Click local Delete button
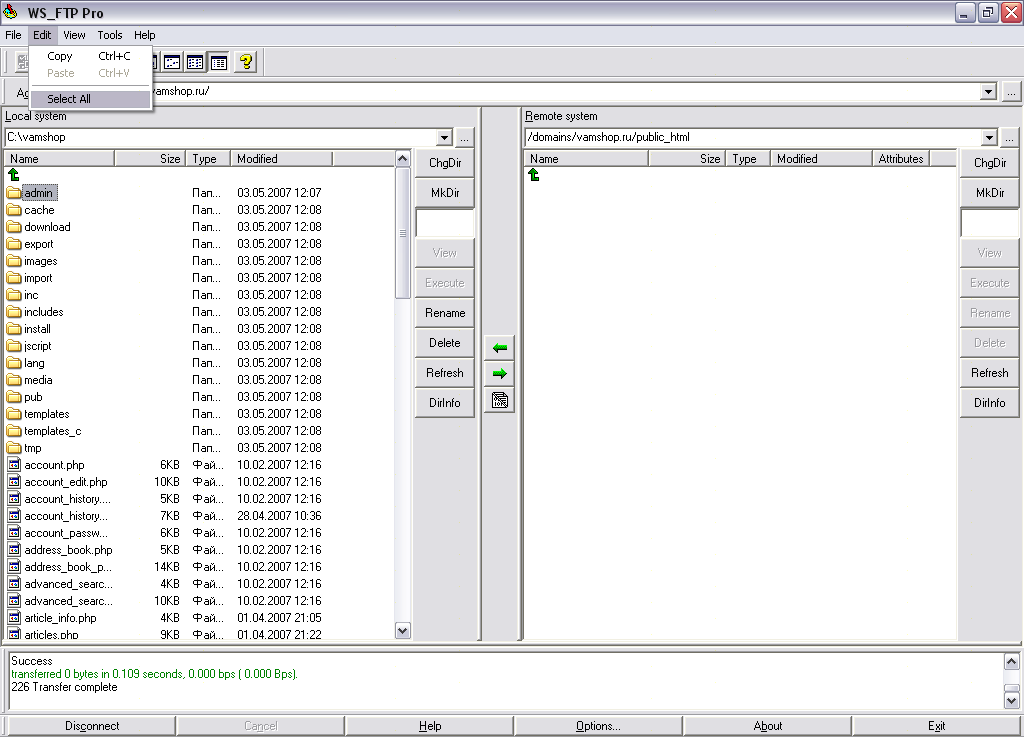 click(445, 343)
